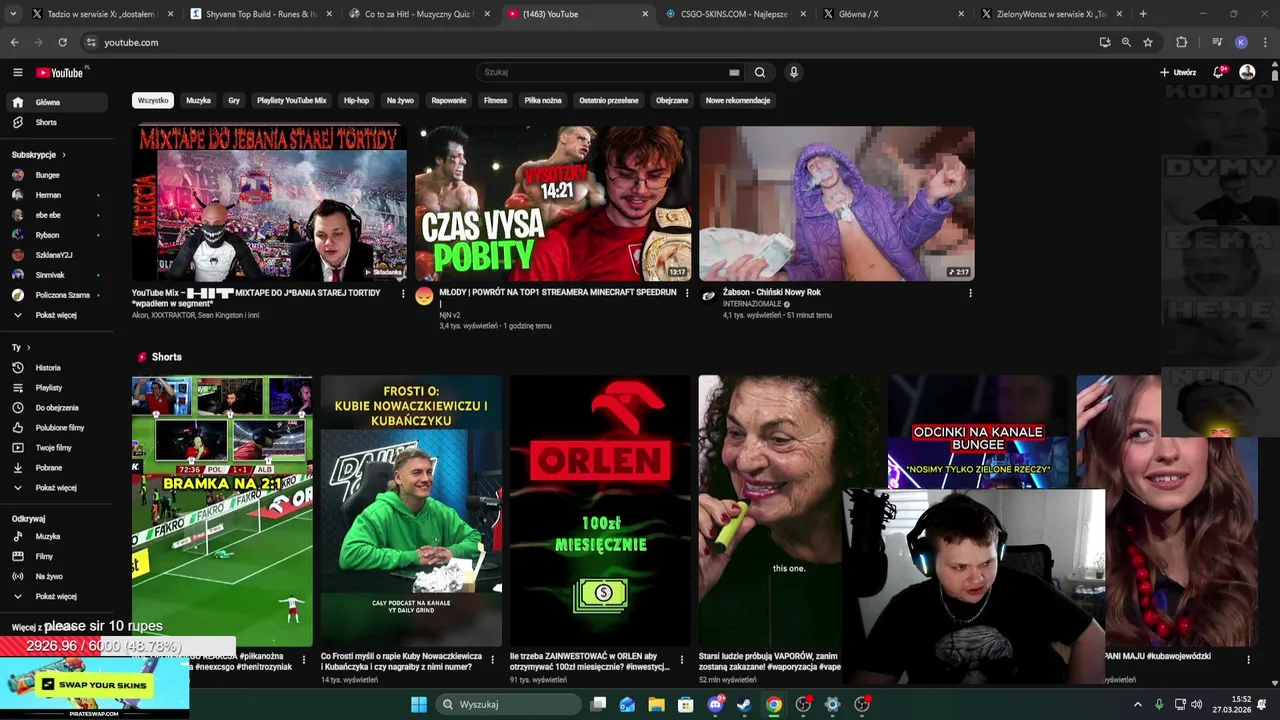
Task: Open Windows Start menu
Action: (x=419, y=704)
